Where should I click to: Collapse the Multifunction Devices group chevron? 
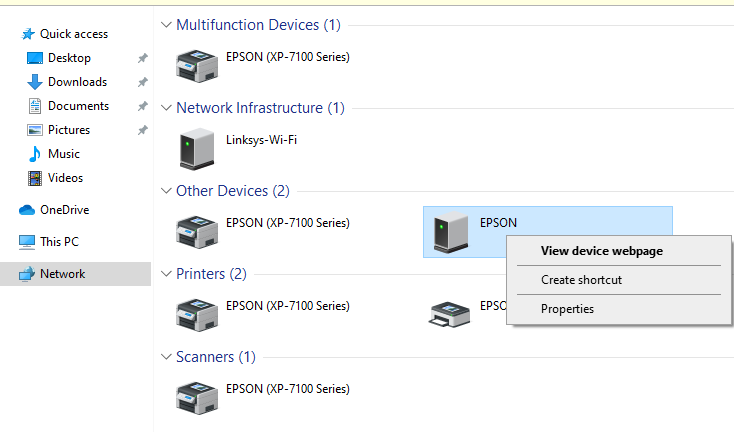(166, 25)
